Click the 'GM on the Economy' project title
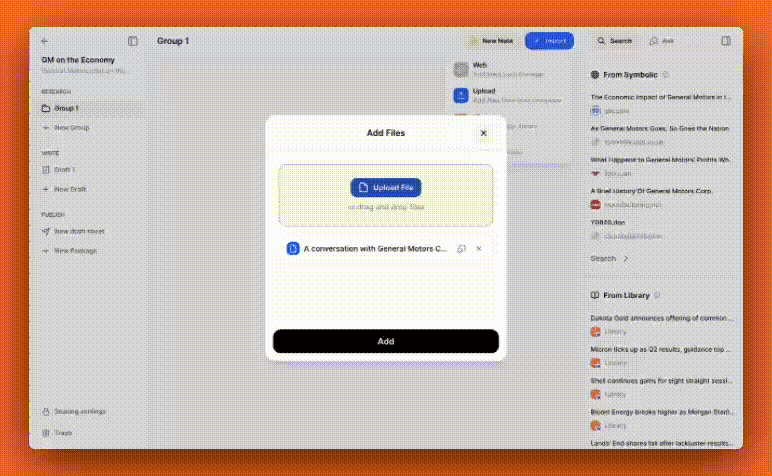Screen dimensions: 772x476 coord(78,60)
